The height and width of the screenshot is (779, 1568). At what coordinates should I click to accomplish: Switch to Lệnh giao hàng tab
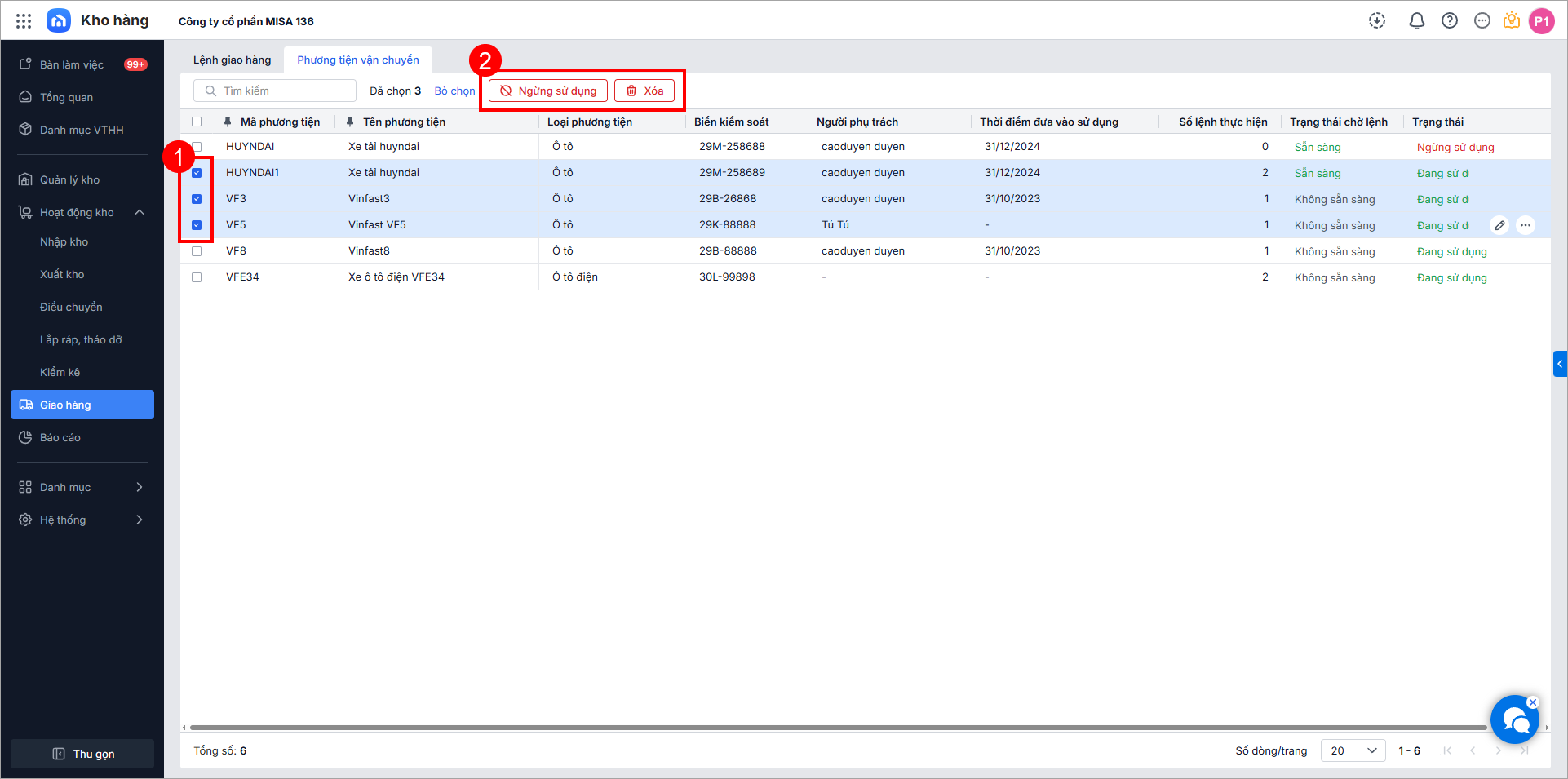(232, 60)
